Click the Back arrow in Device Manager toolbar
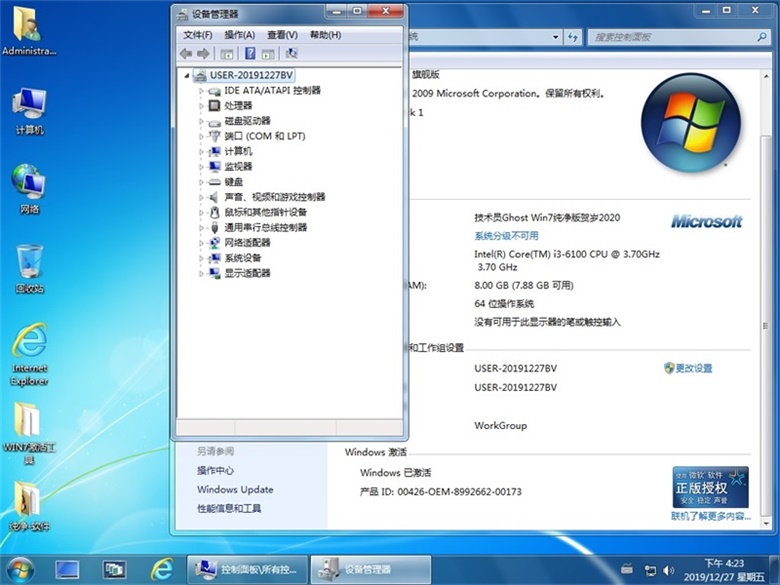780x585 pixels. [186, 54]
